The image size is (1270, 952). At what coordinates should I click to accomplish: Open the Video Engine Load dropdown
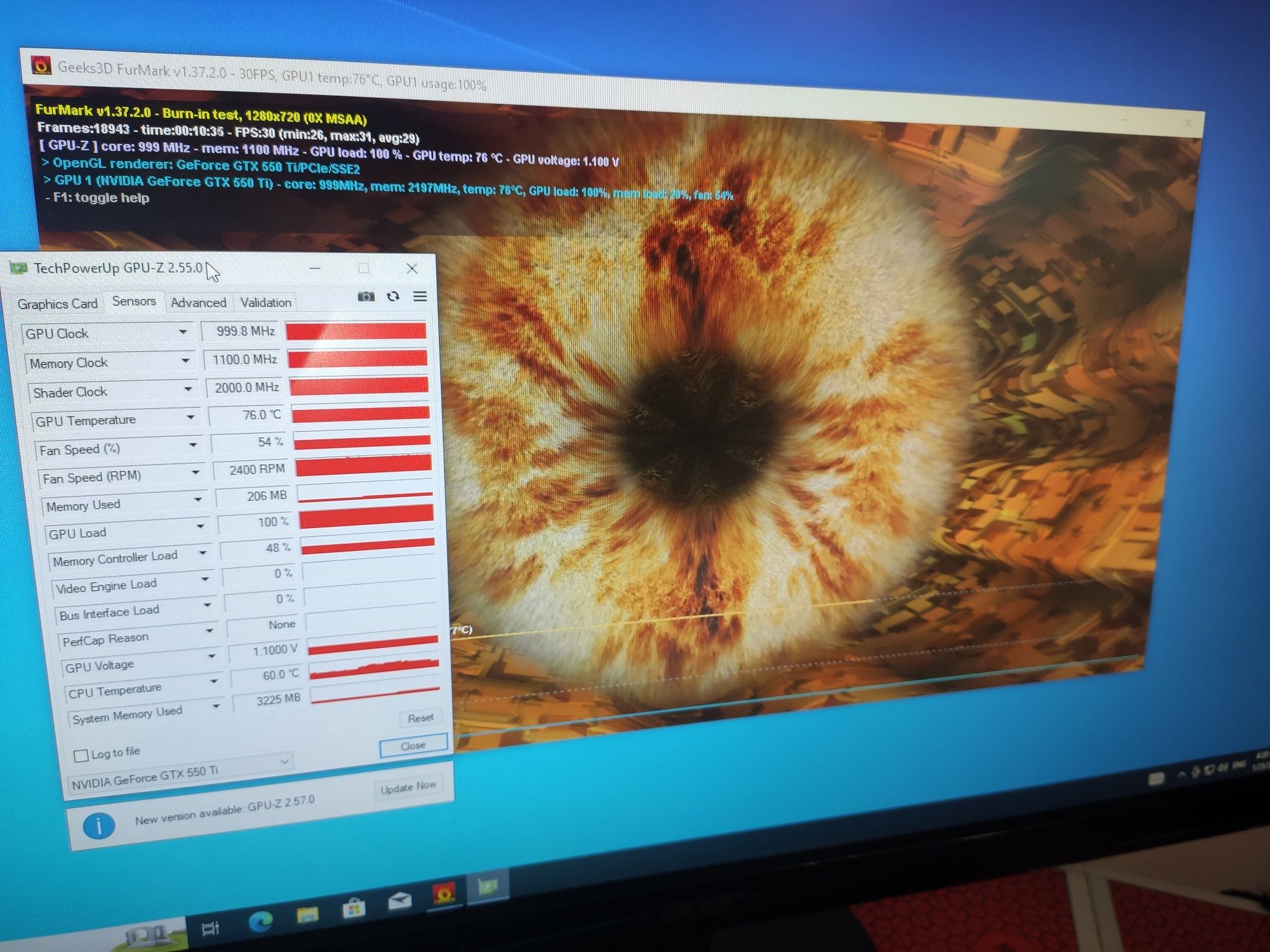click(x=205, y=579)
